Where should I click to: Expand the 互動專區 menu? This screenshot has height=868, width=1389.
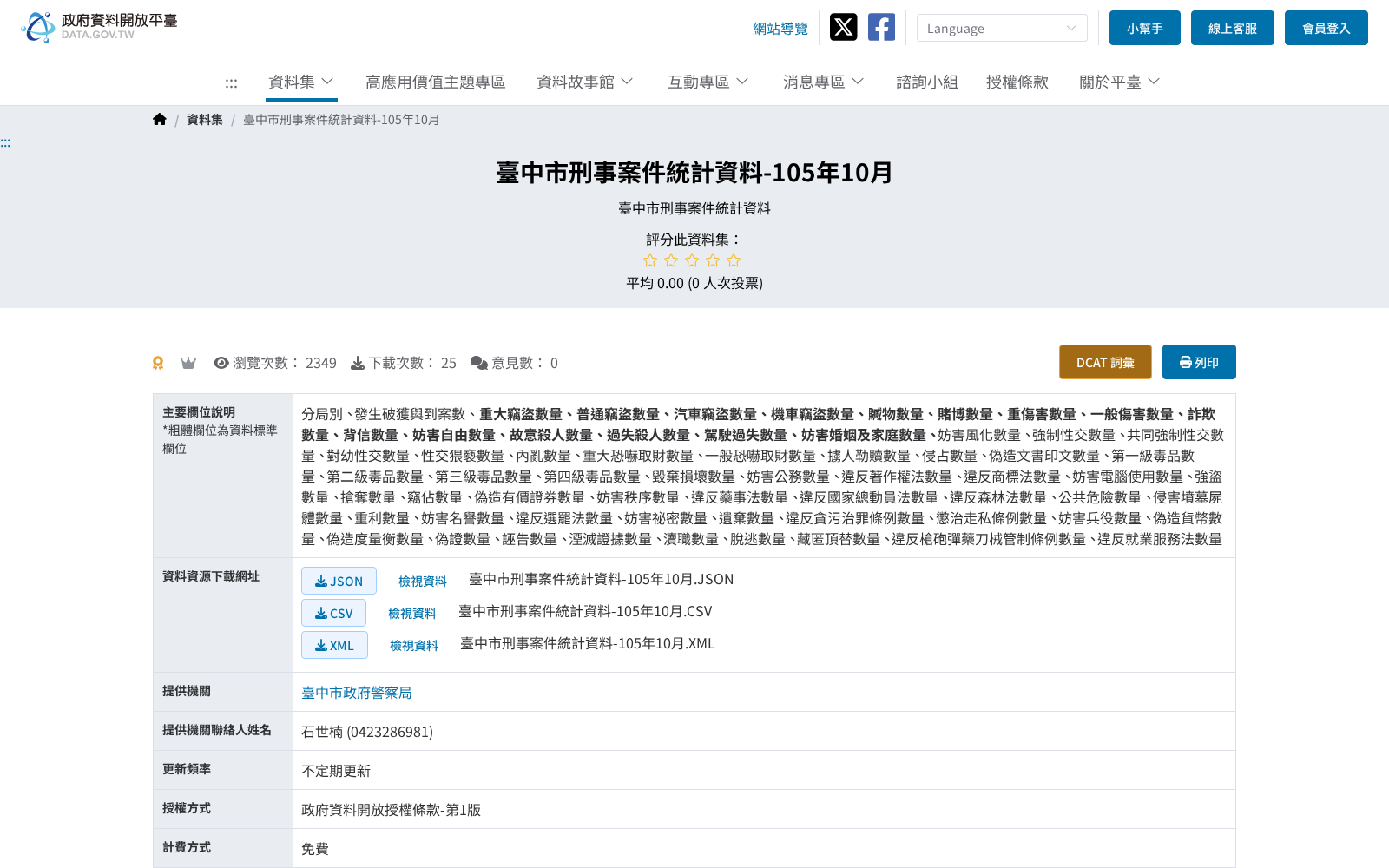click(x=708, y=82)
